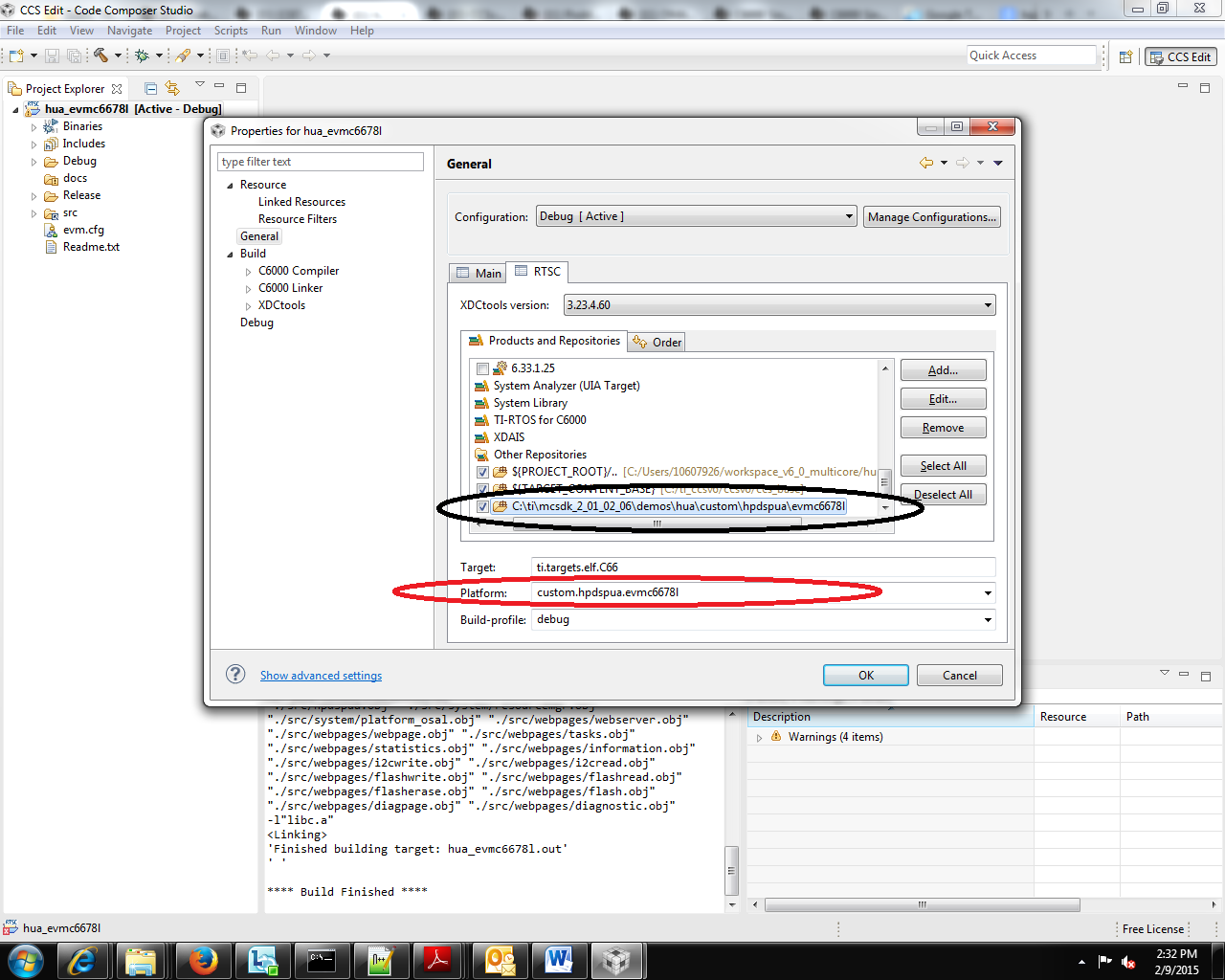Click the Last Edit Location arrow icon

[250, 56]
